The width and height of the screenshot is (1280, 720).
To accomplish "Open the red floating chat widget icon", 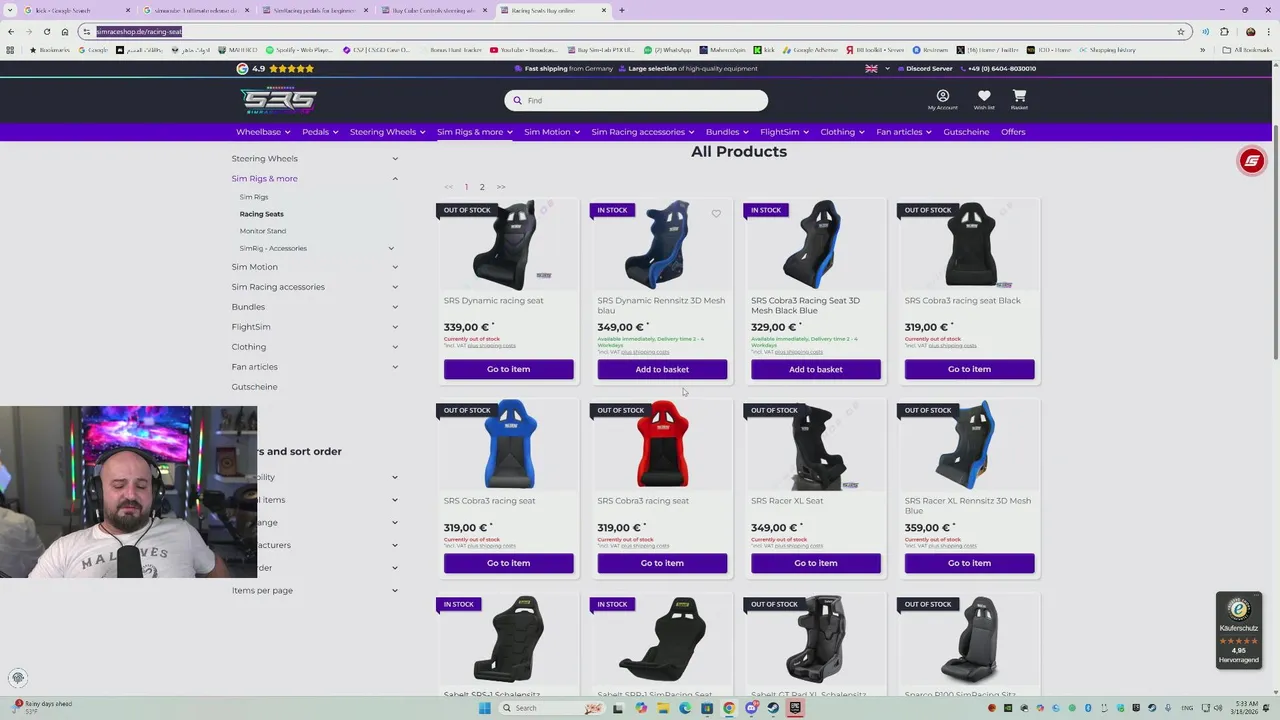I will 1252,161.
